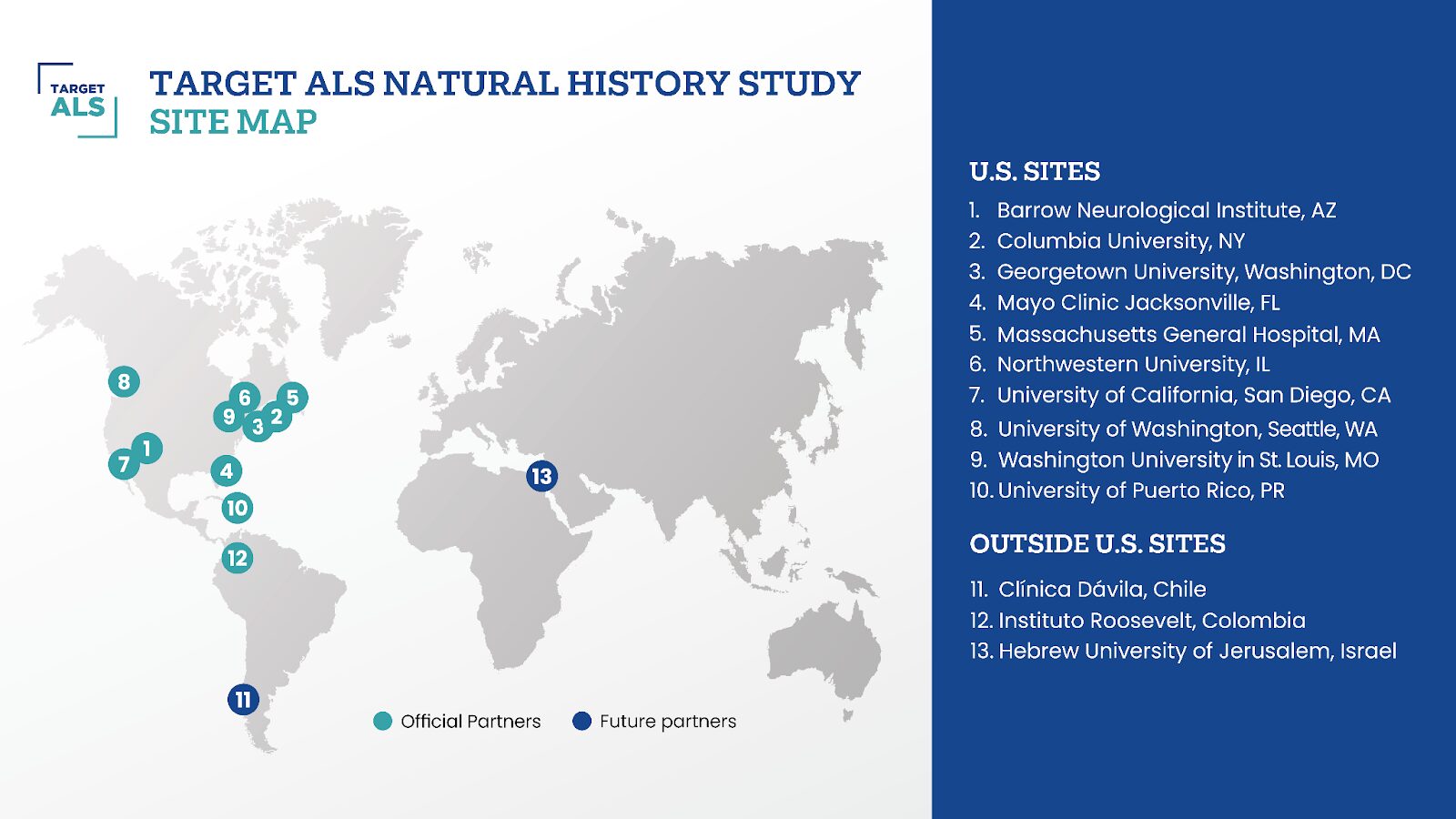
Task: Click the U.S. Sites heading
Action: 1035,171
